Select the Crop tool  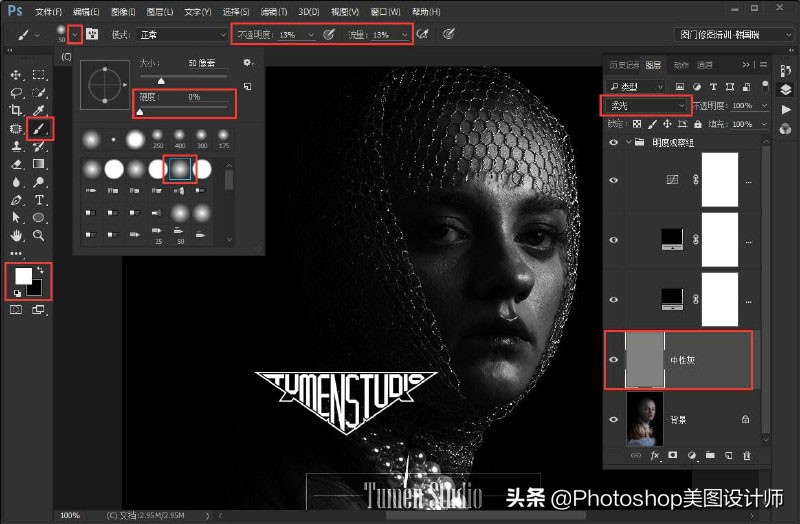16,110
